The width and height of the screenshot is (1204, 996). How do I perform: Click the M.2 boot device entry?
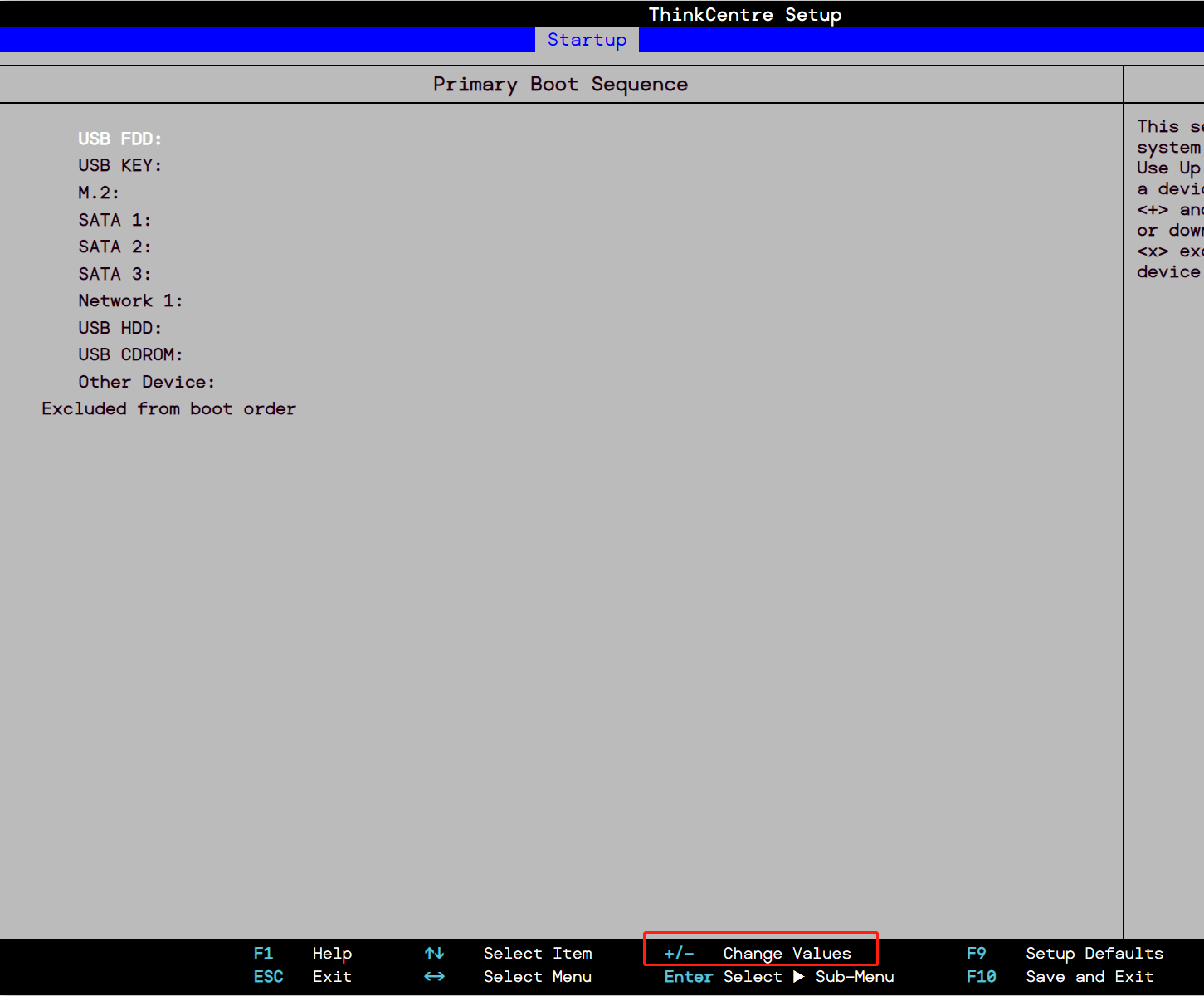[x=99, y=193]
